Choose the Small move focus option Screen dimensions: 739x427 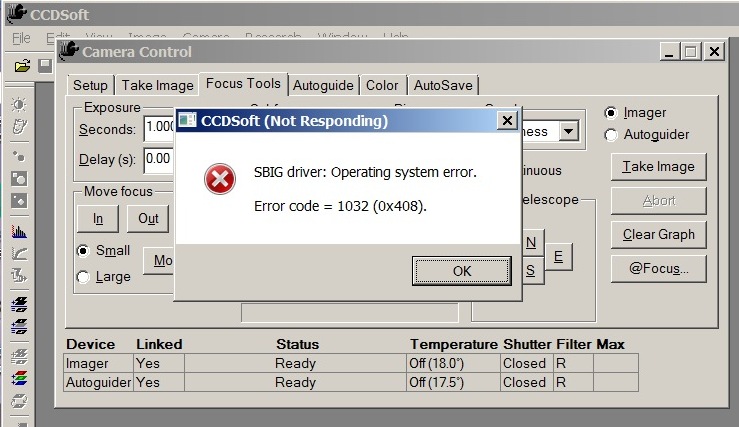[83, 251]
